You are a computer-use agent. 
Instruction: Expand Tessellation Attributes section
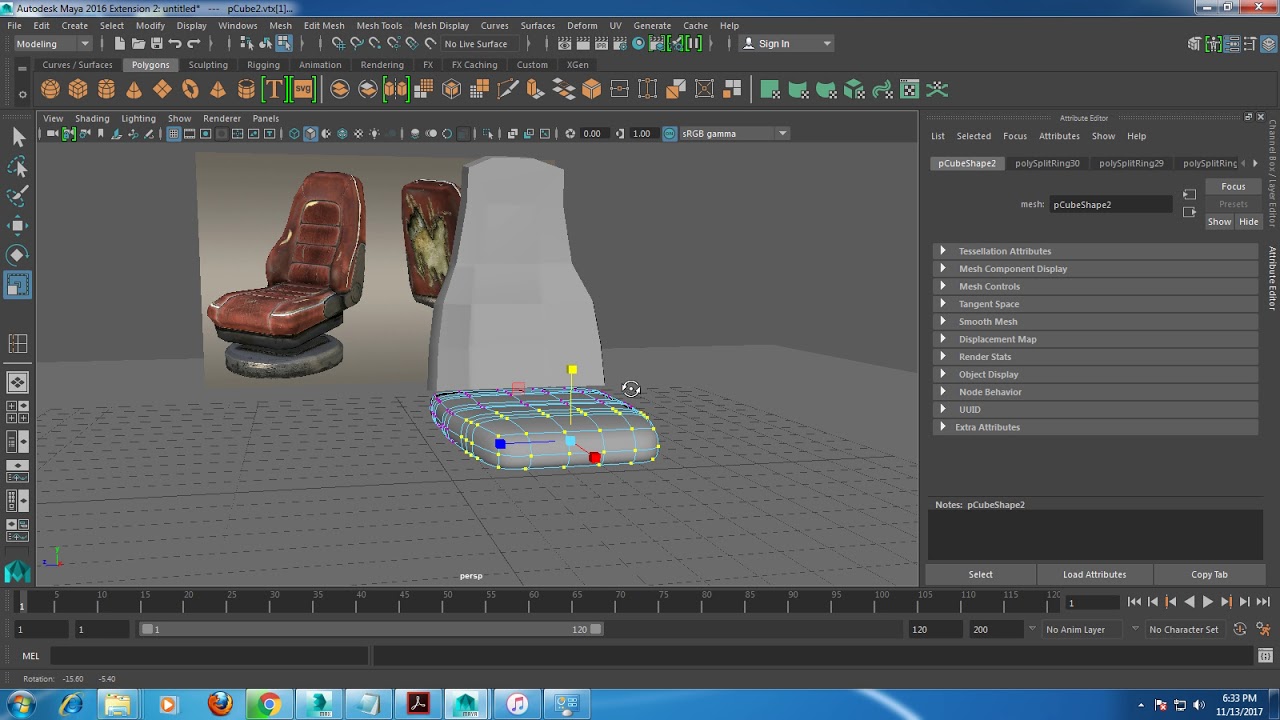[x=1095, y=251]
